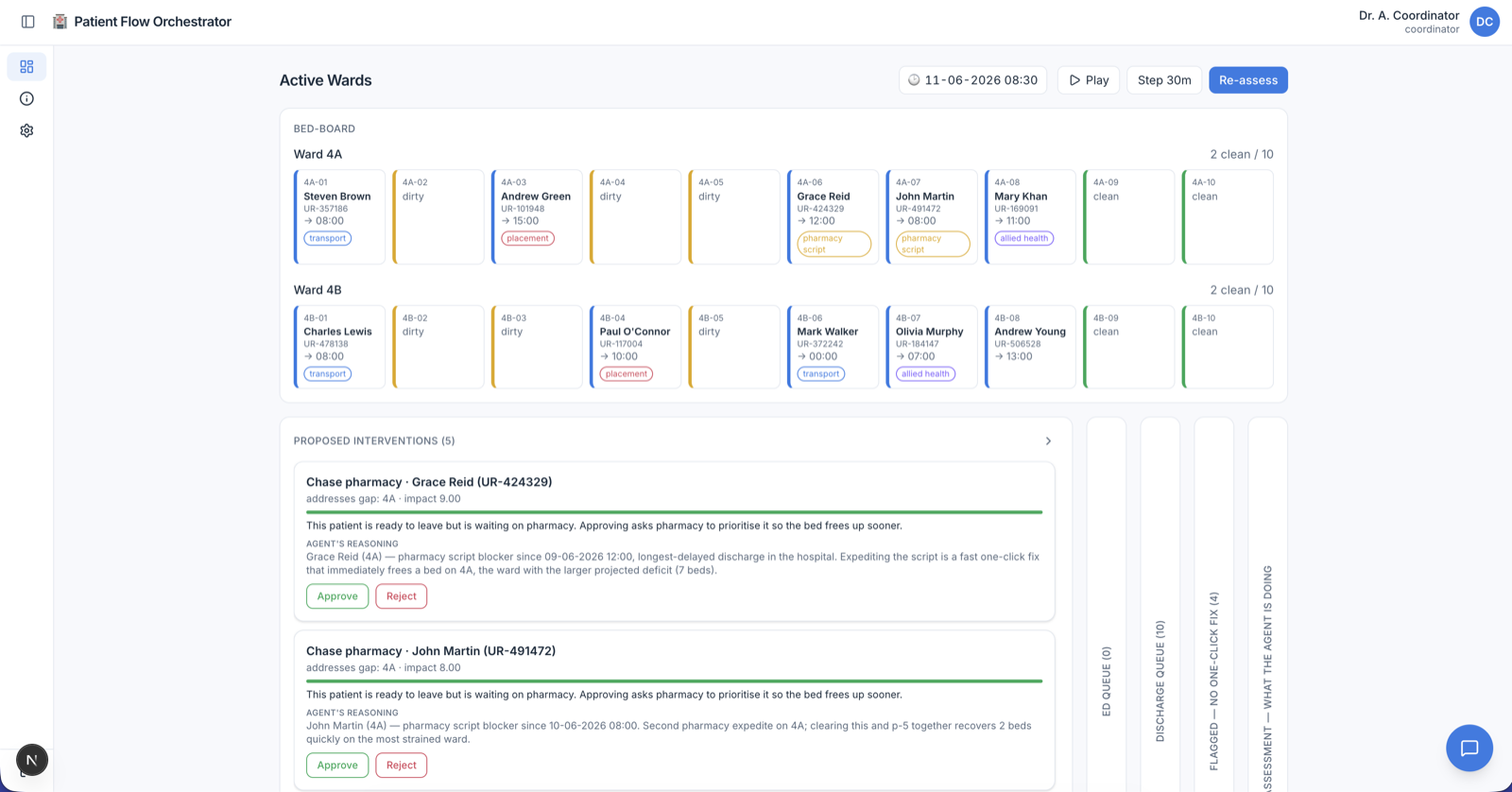
Task: Select clean bed 4B-10
Action: pyautogui.click(x=1228, y=347)
